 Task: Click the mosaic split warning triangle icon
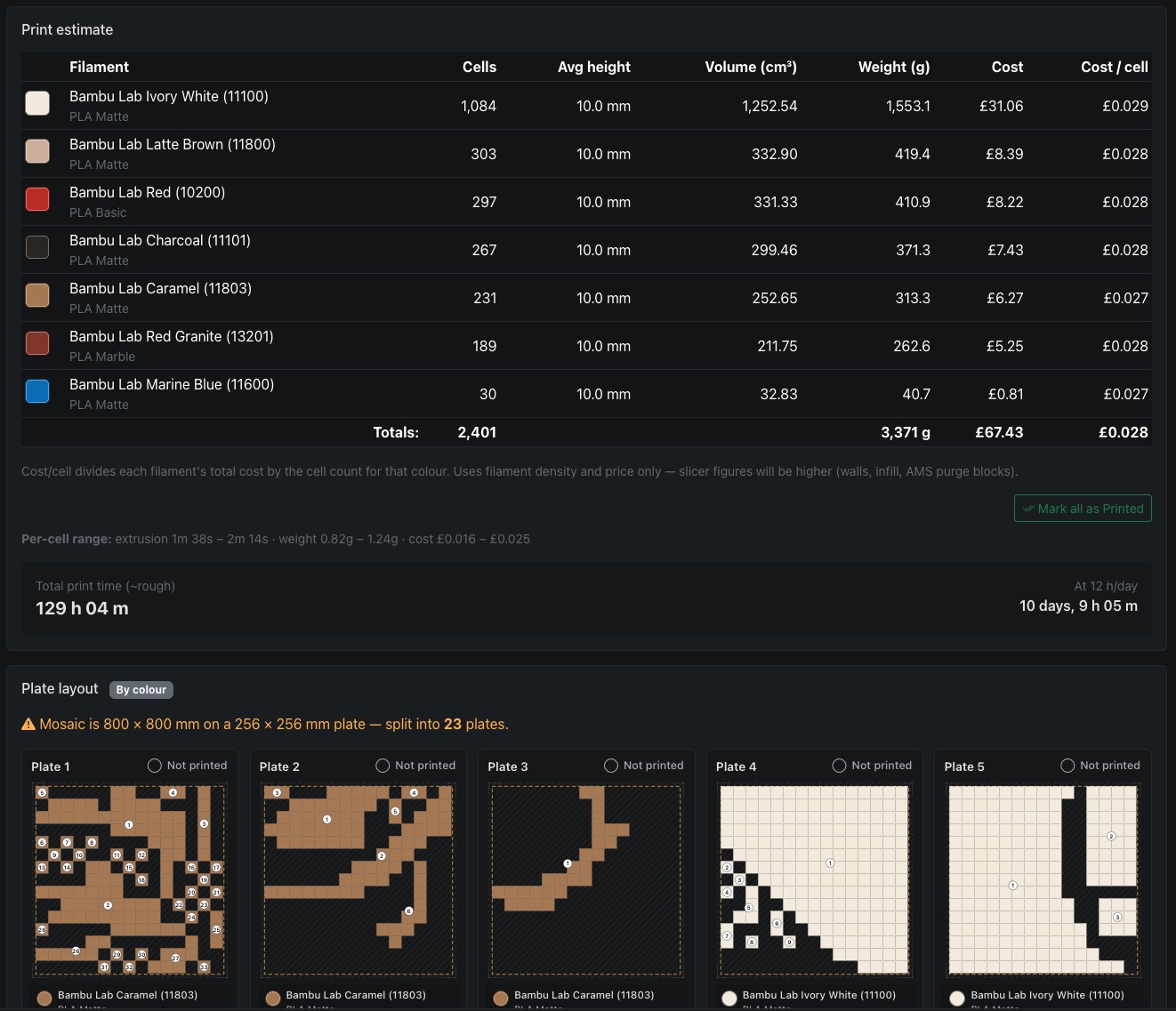[x=28, y=724]
